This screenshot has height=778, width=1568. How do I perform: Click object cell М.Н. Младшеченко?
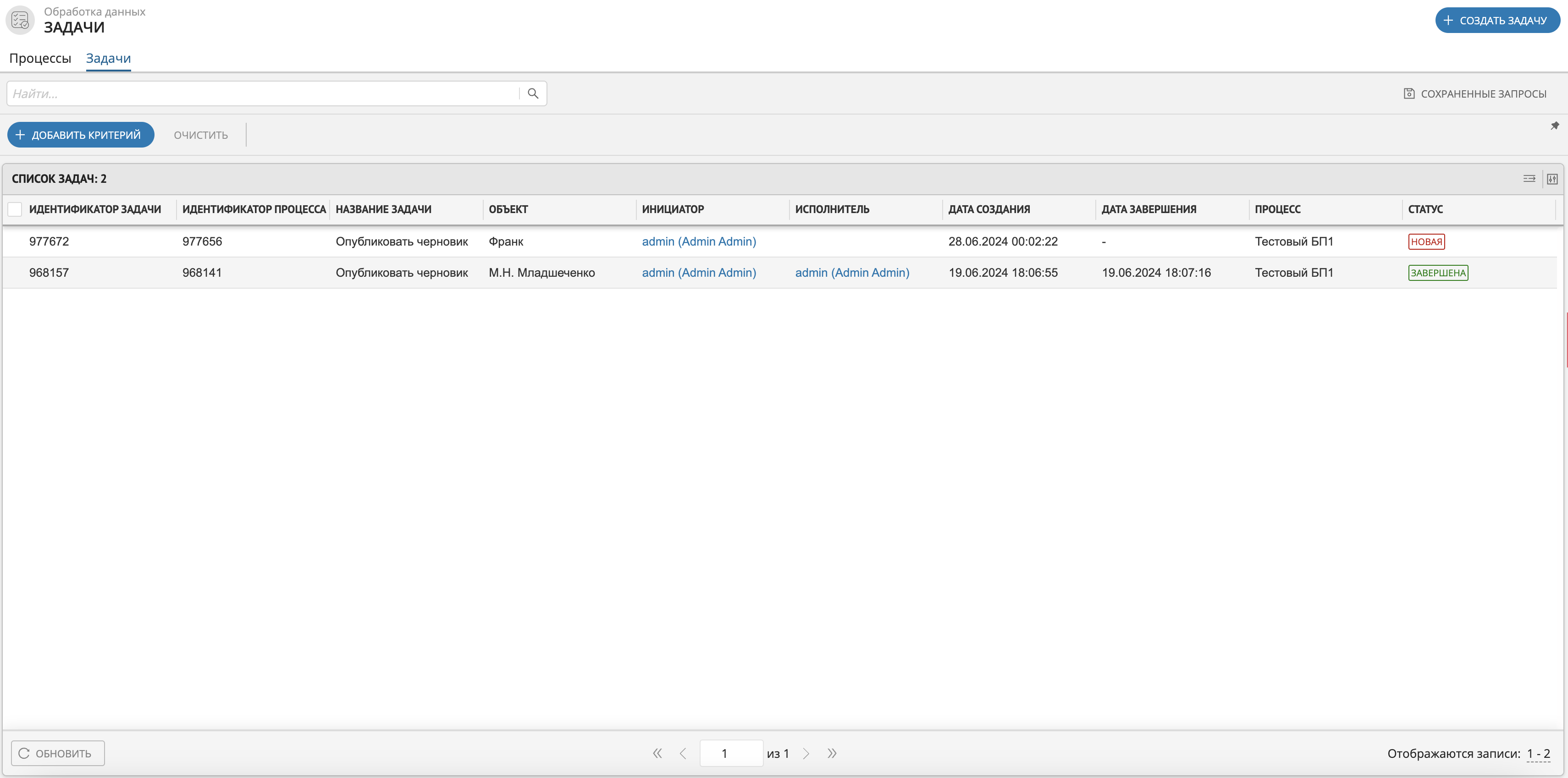(x=542, y=273)
